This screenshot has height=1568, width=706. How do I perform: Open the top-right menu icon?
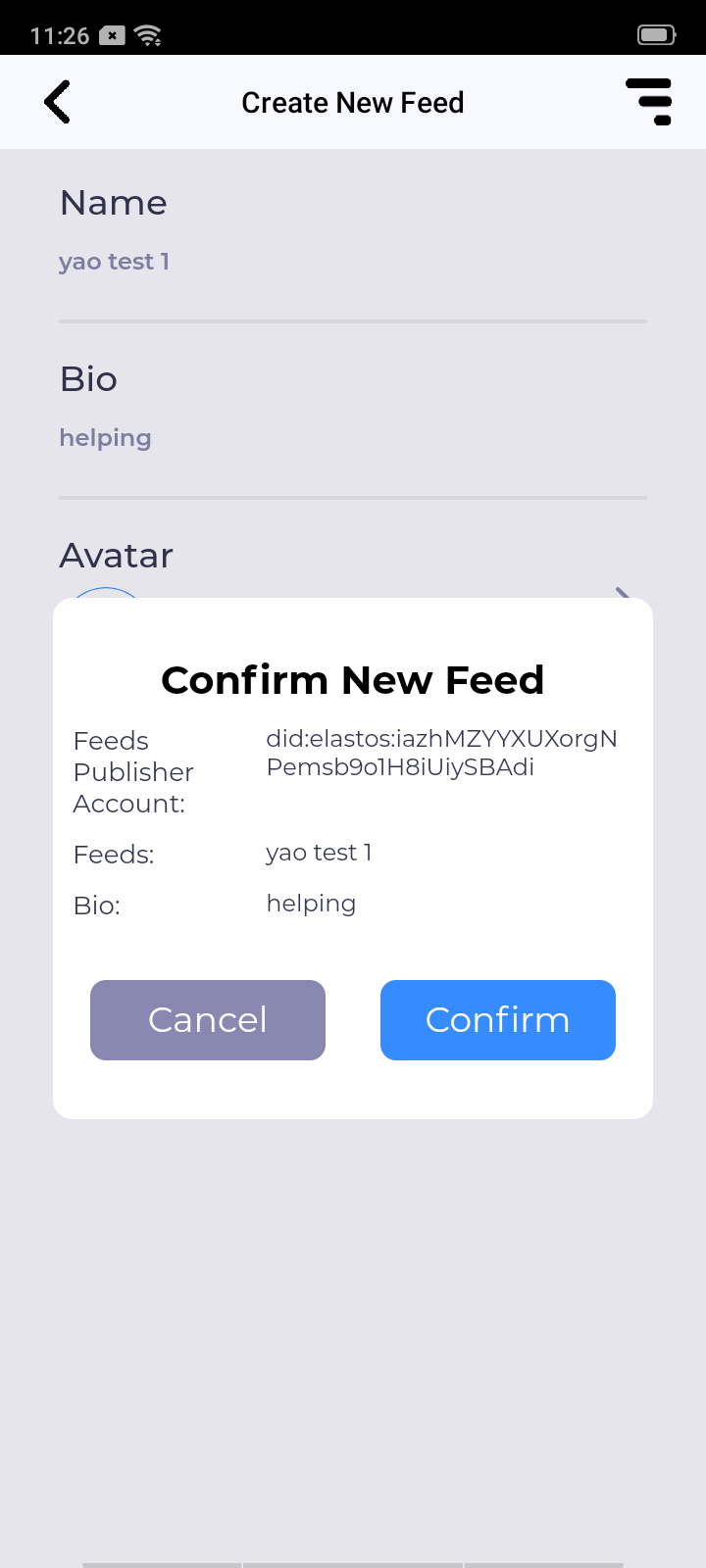click(x=649, y=102)
